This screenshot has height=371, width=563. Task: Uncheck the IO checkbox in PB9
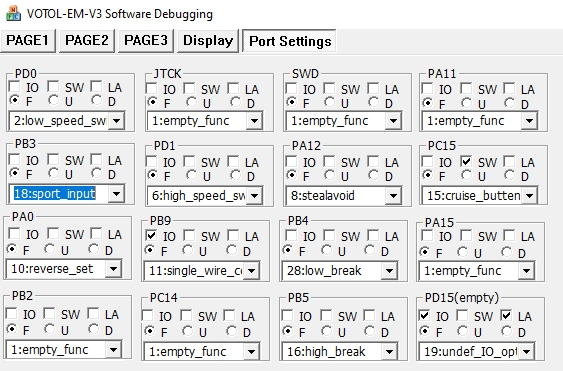[x=151, y=236]
